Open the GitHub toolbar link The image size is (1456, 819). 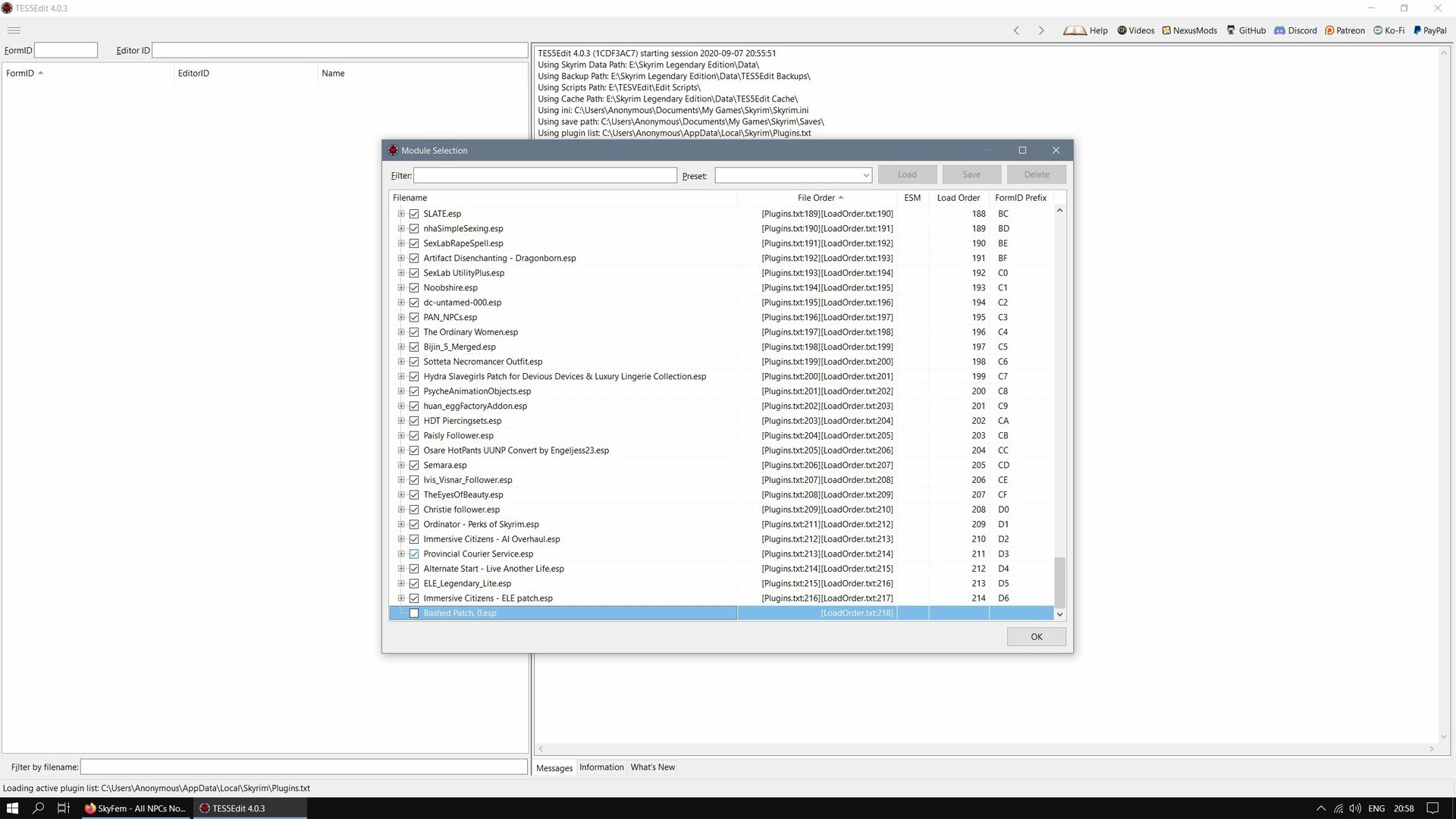click(x=1246, y=30)
